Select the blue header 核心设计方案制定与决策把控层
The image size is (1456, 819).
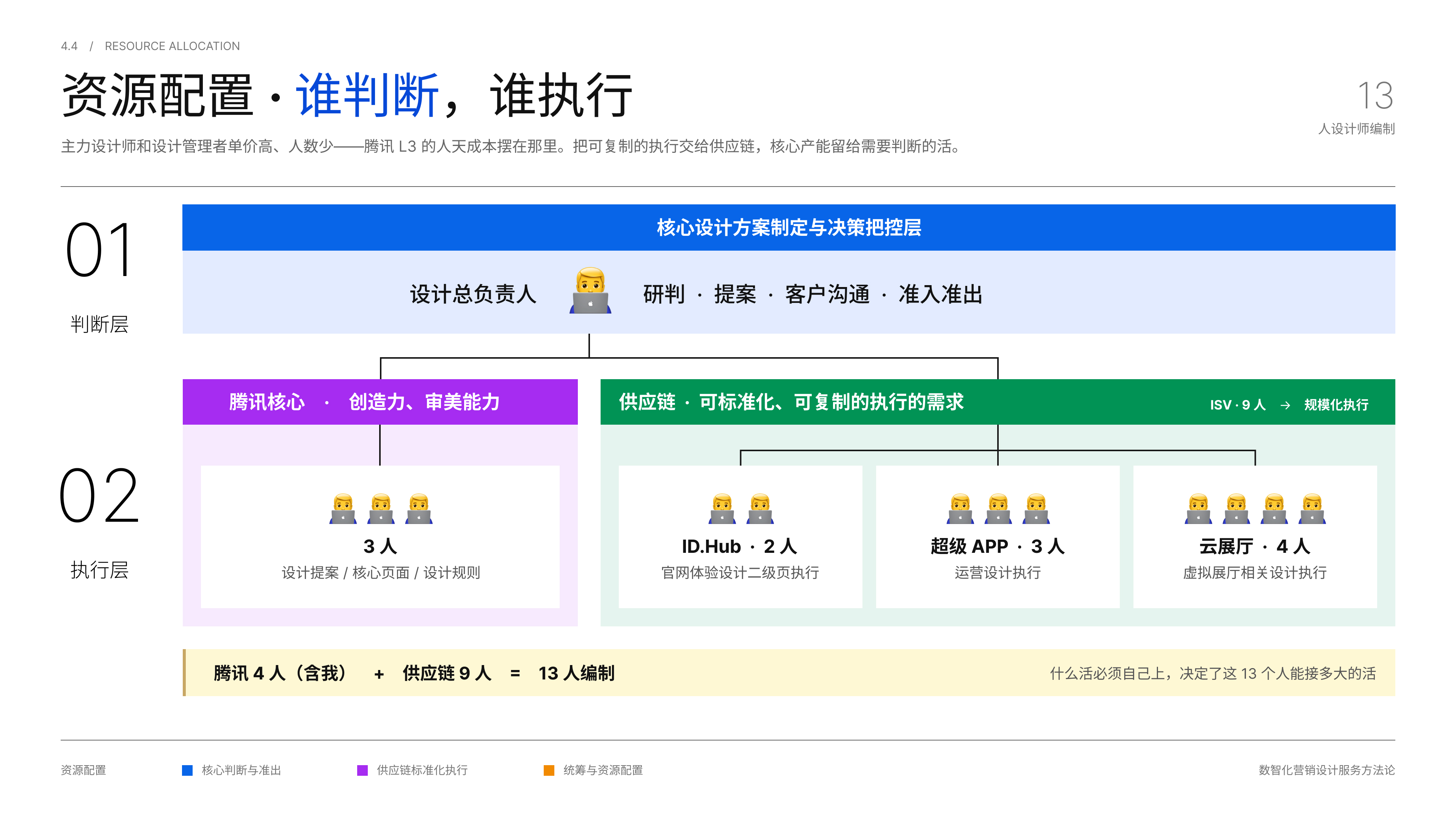(789, 227)
